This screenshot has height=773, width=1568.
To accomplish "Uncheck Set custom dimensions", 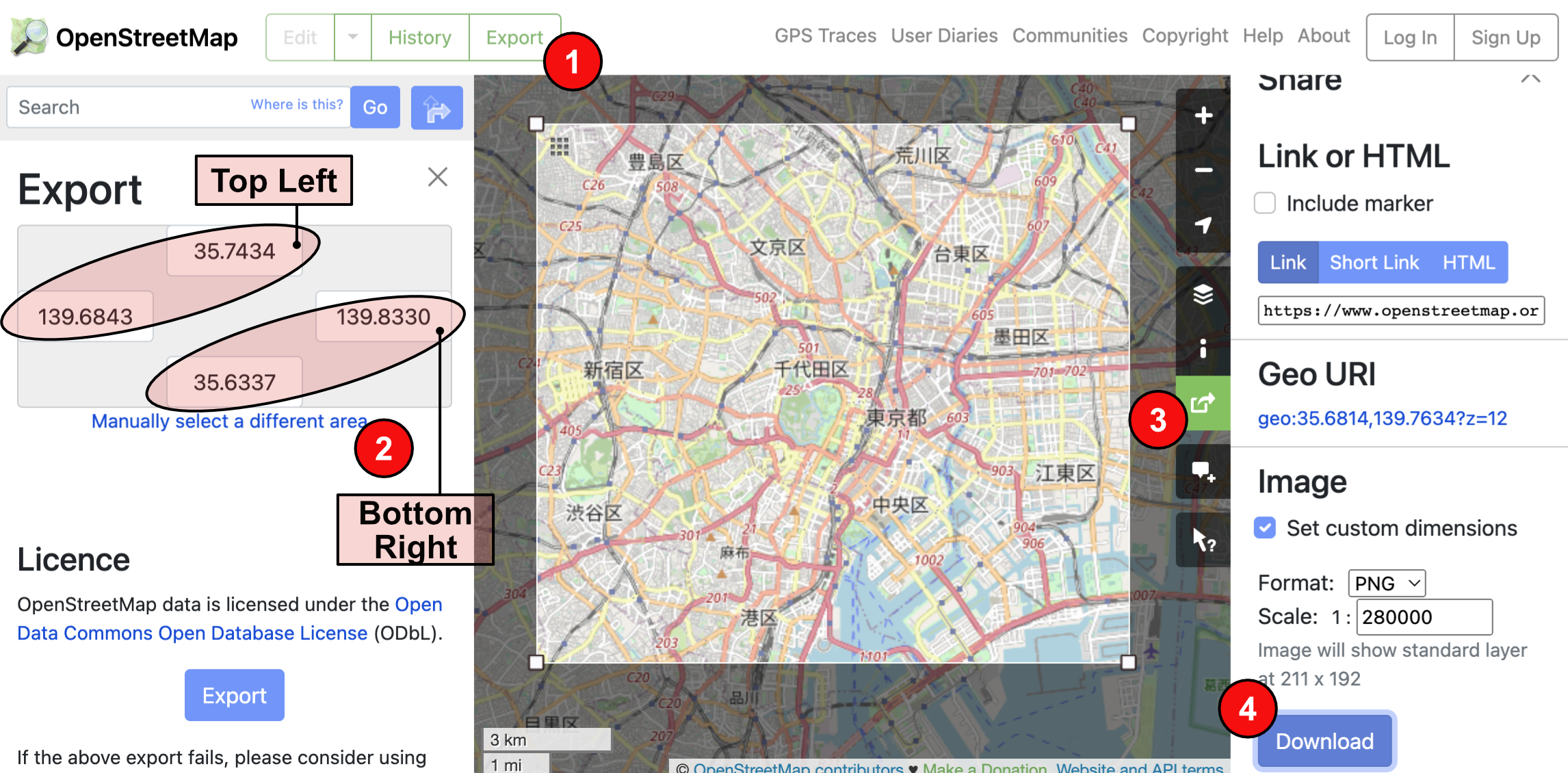I will click(x=1264, y=527).
